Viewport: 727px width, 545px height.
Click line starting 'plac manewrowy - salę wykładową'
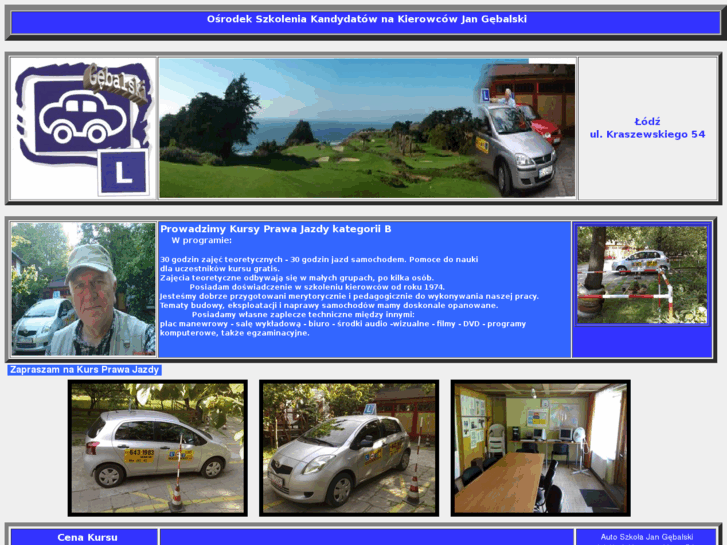pos(343,324)
